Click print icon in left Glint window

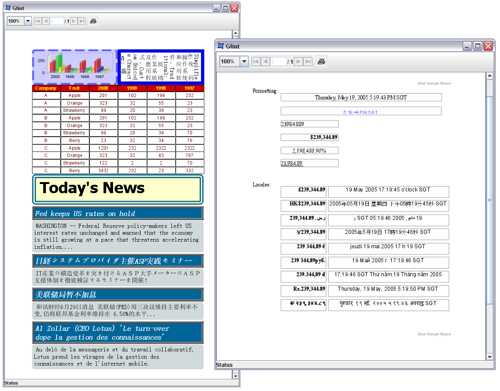93,21
